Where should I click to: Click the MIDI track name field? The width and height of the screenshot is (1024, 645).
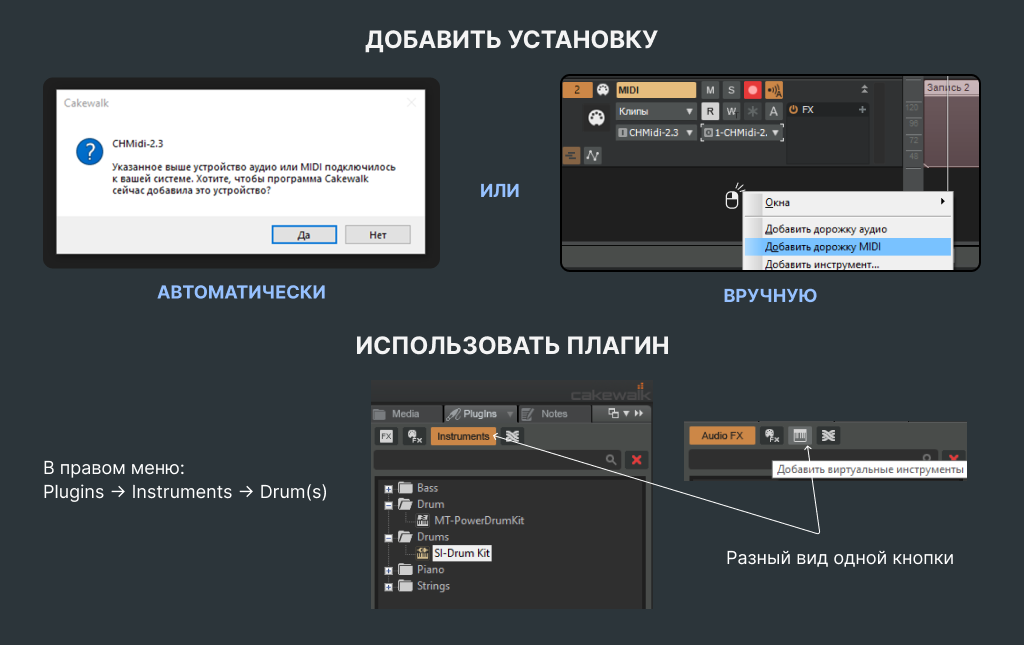656,90
